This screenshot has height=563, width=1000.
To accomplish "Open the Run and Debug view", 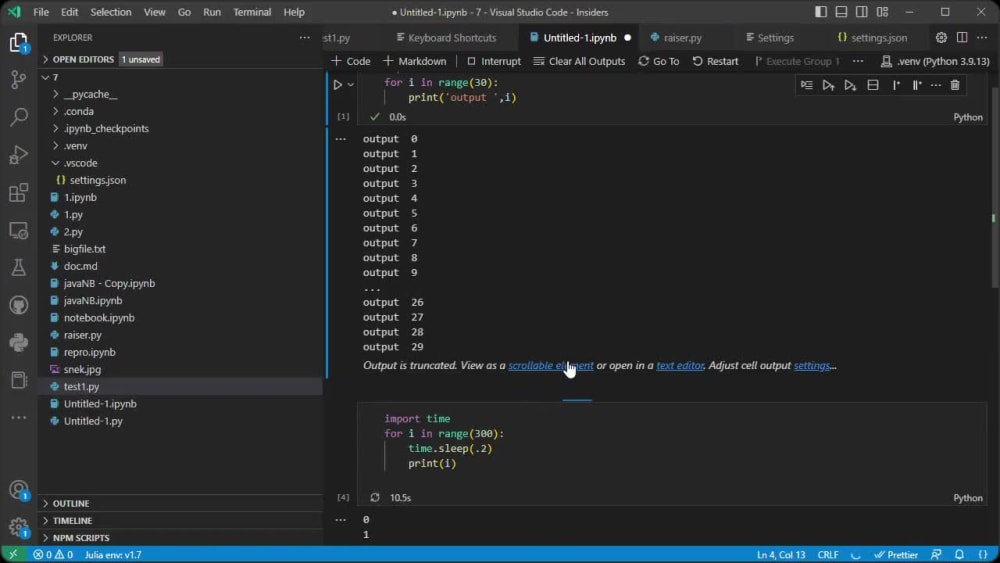I will pos(18,155).
